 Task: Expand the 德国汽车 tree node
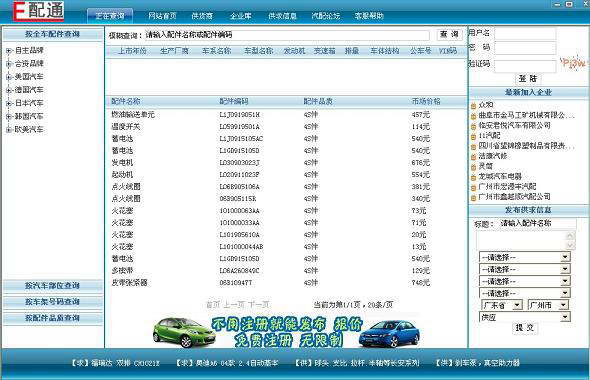tap(9, 90)
